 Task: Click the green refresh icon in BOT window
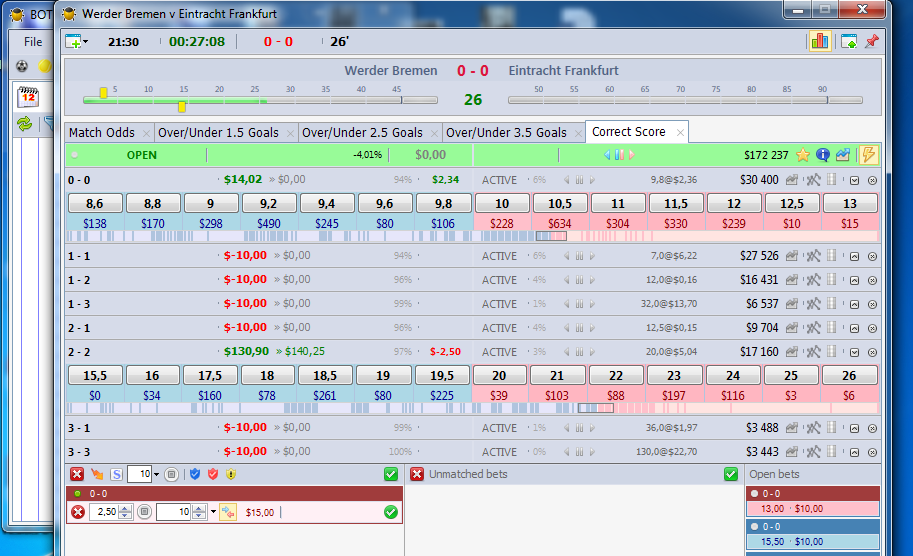coord(24,123)
